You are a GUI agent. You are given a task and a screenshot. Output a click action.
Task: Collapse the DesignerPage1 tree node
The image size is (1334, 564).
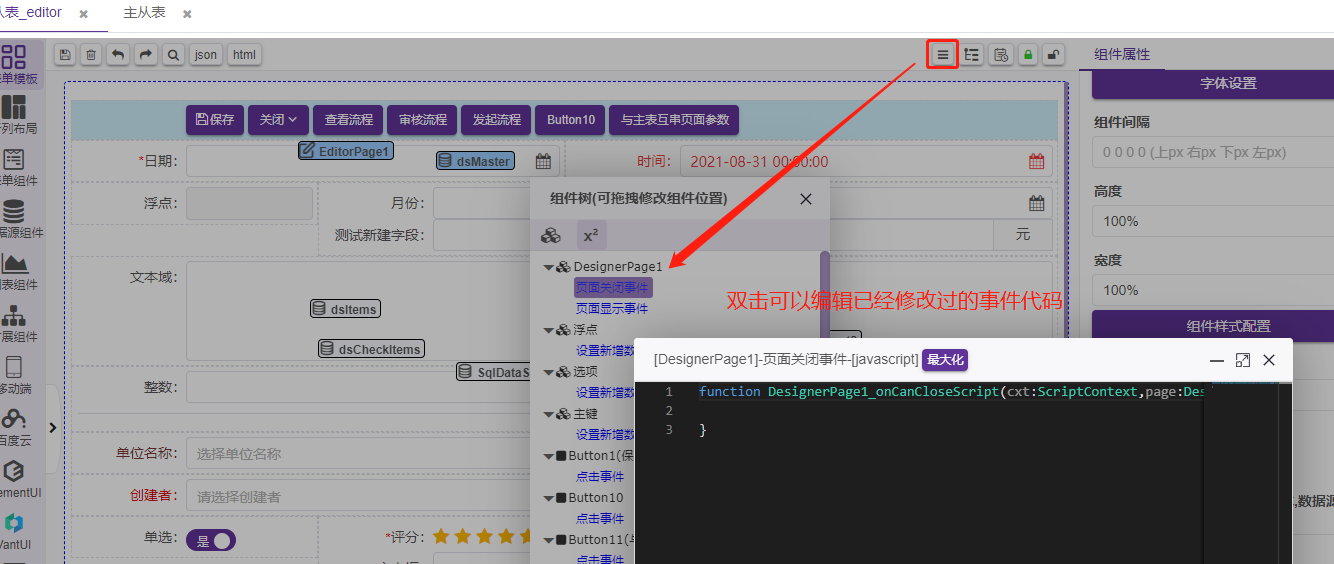click(548, 267)
